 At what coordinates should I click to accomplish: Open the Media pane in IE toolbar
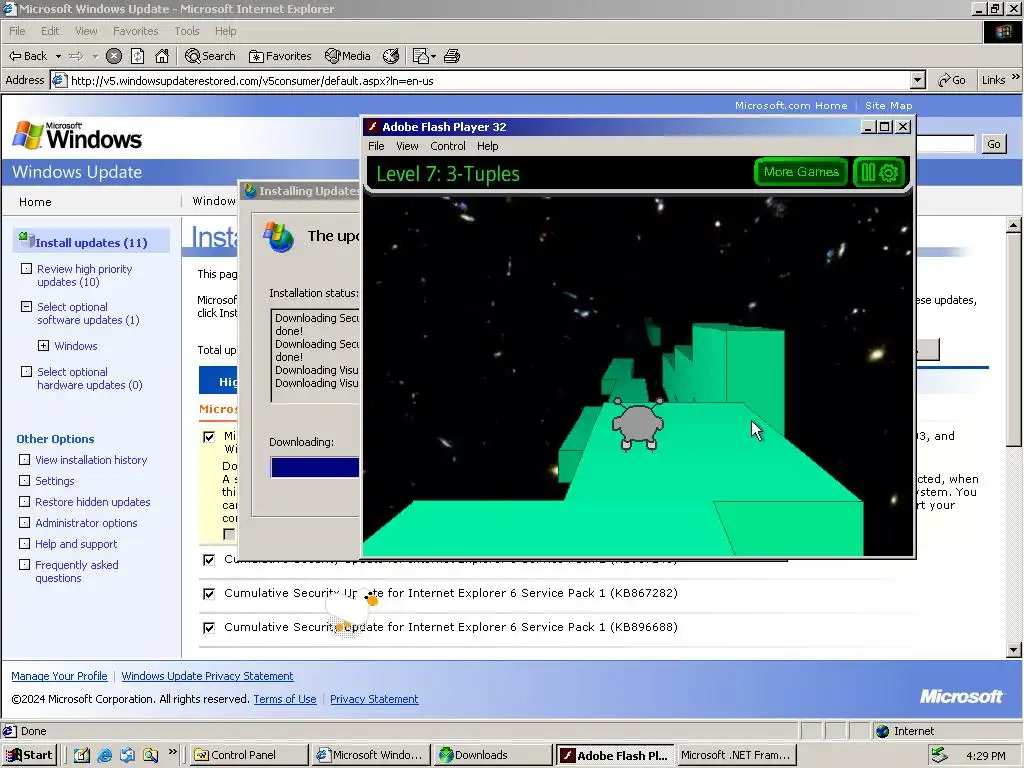[x=348, y=56]
